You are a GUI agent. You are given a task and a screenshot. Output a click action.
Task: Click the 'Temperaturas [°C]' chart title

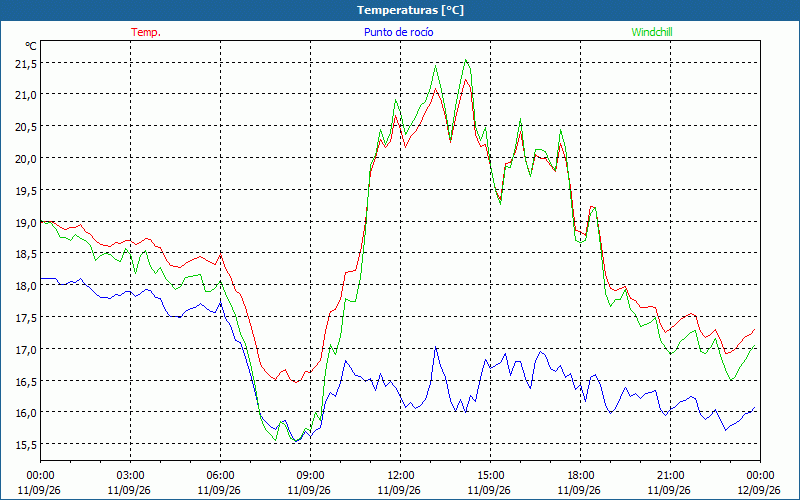(x=410, y=10)
